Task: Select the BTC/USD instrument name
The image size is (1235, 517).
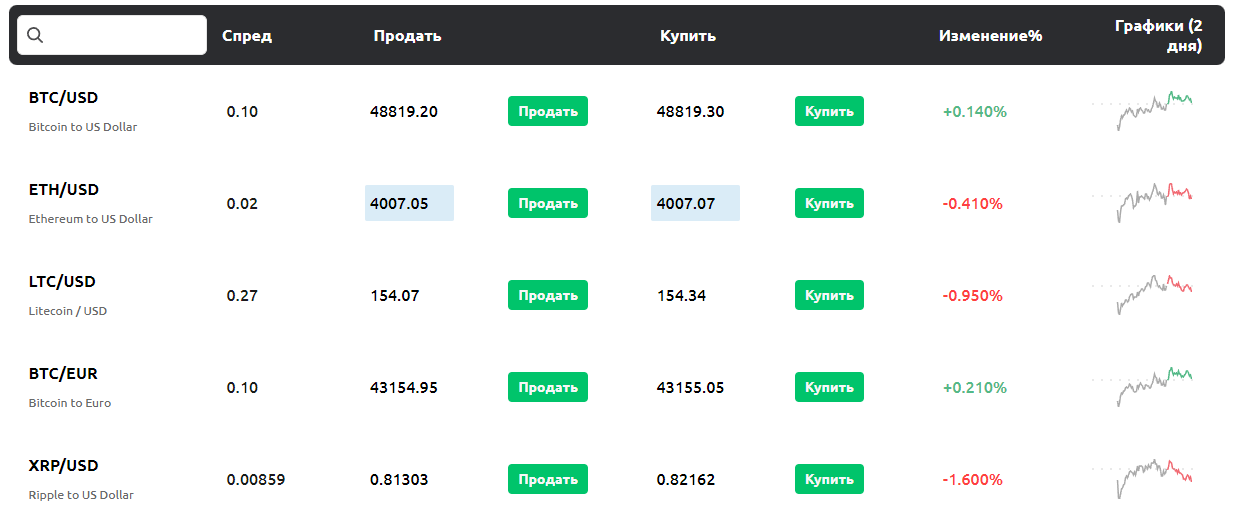Action: coord(63,97)
